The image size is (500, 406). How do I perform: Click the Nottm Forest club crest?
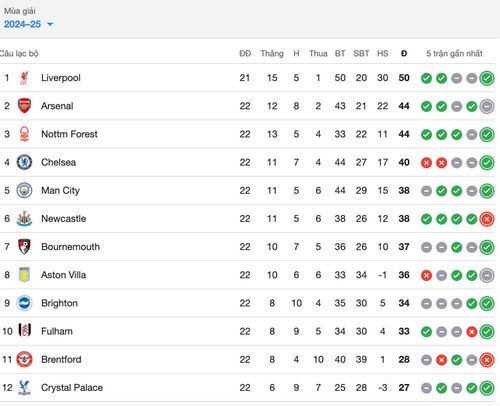point(24,134)
